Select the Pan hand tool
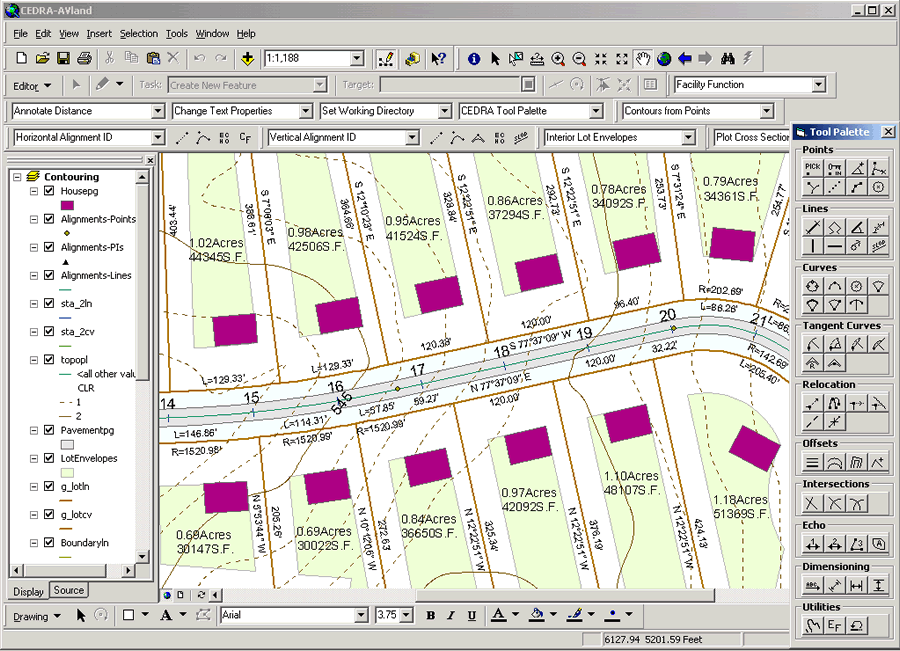Viewport: 900px width, 651px height. [643, 59]
